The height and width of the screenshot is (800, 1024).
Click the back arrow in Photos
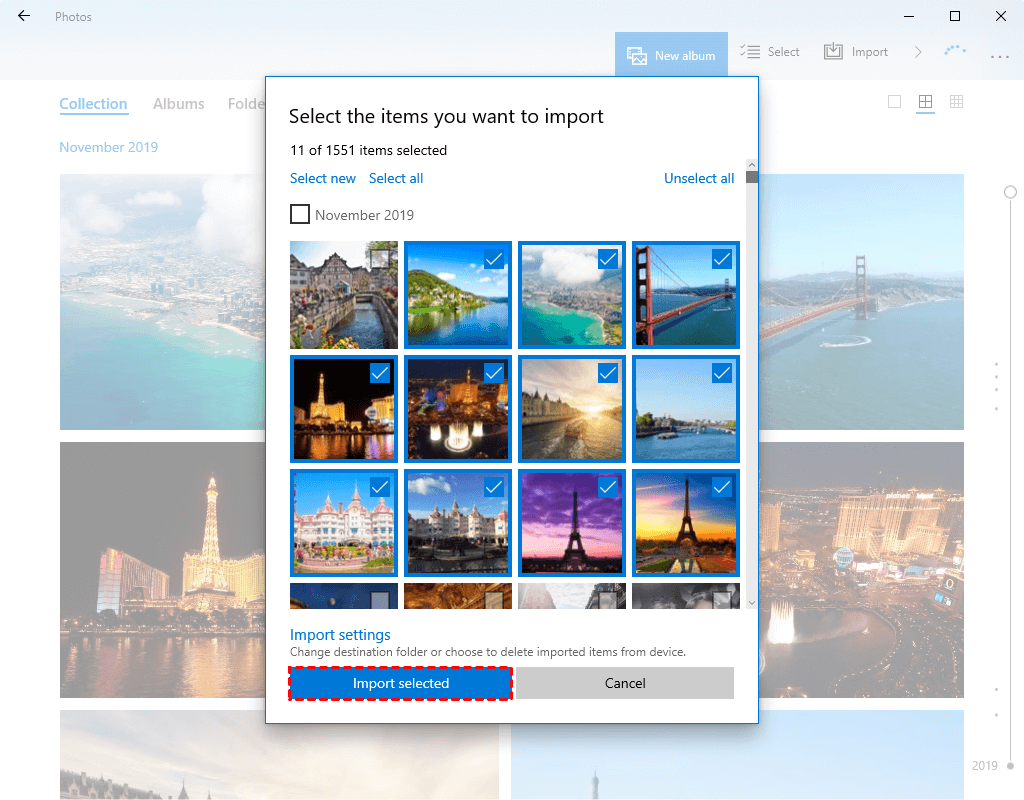(22, 16)
